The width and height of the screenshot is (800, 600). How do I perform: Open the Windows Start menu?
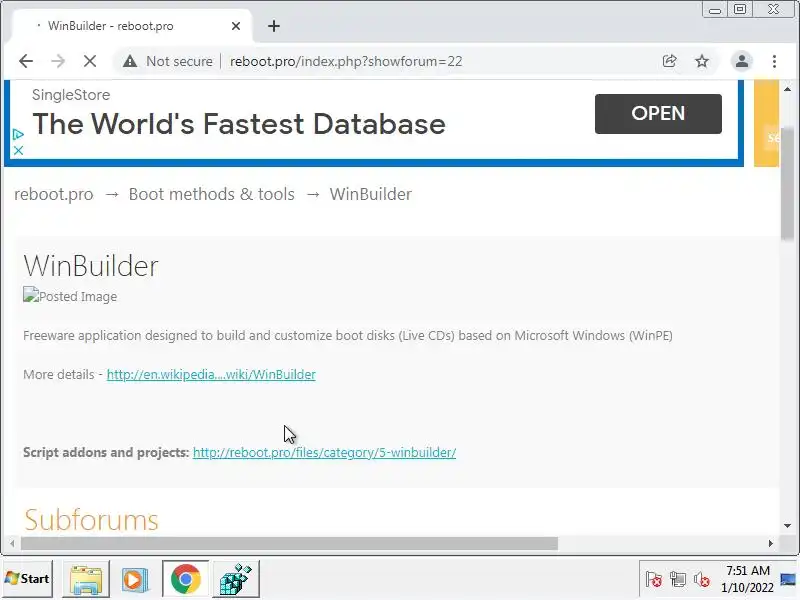tap(28, 579)
